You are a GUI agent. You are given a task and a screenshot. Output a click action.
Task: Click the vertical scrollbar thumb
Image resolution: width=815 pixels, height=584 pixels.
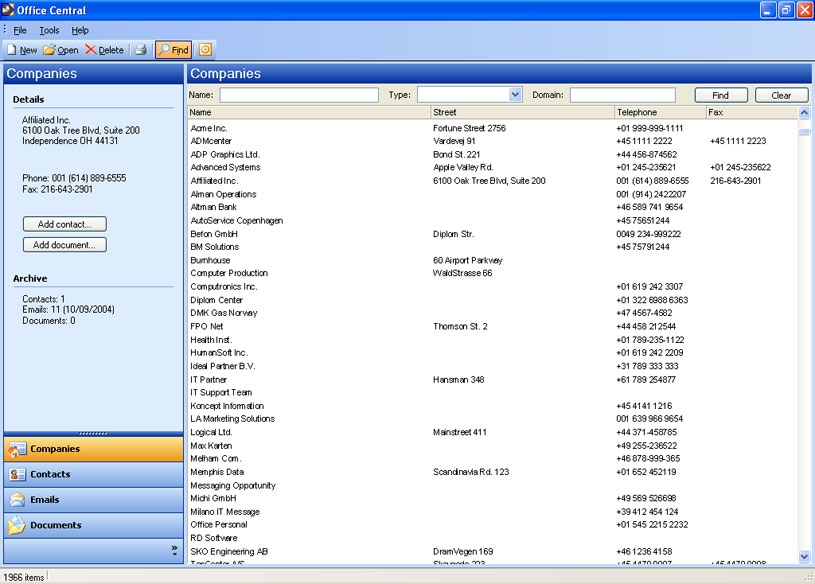pos(804,131)
